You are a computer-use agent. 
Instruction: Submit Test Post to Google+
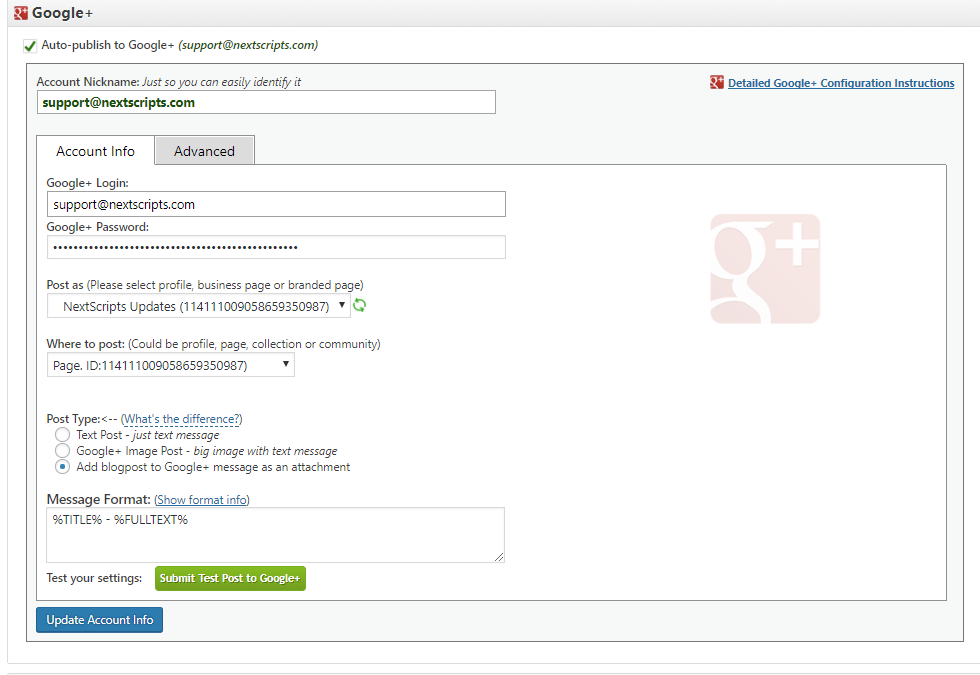click(x=230, y=578)
